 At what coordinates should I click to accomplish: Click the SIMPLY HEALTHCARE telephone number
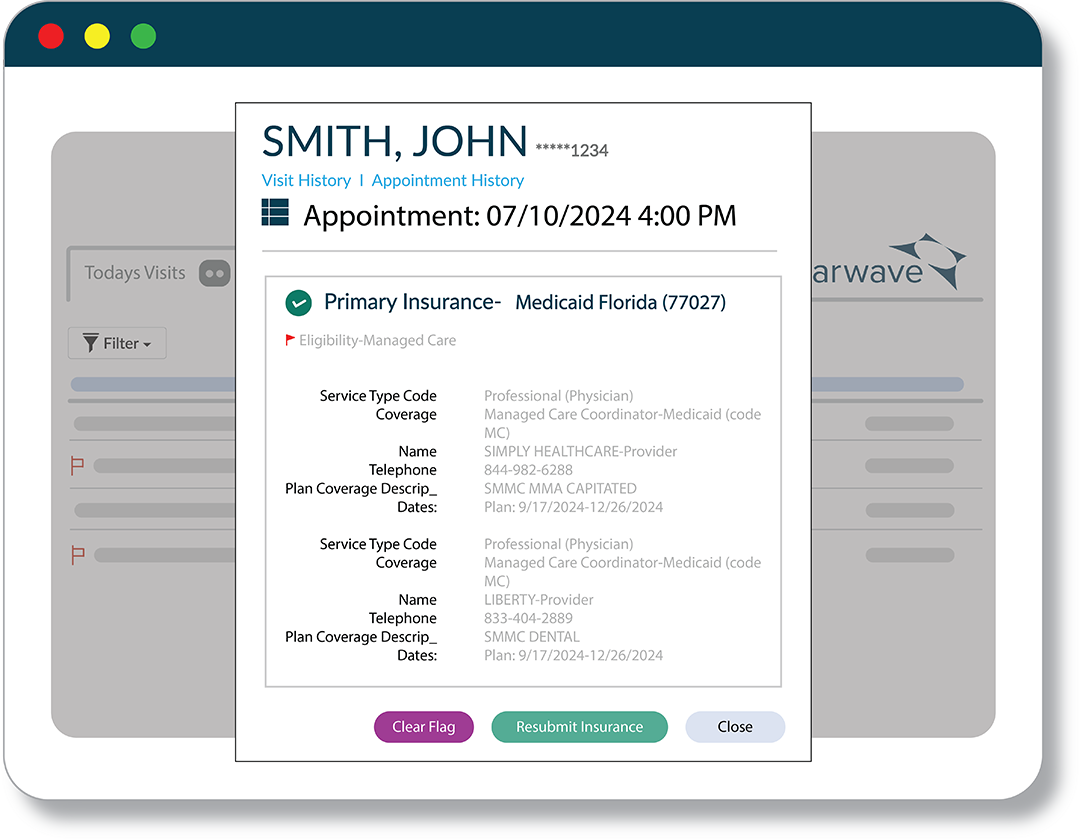click(x=528, y=470)
